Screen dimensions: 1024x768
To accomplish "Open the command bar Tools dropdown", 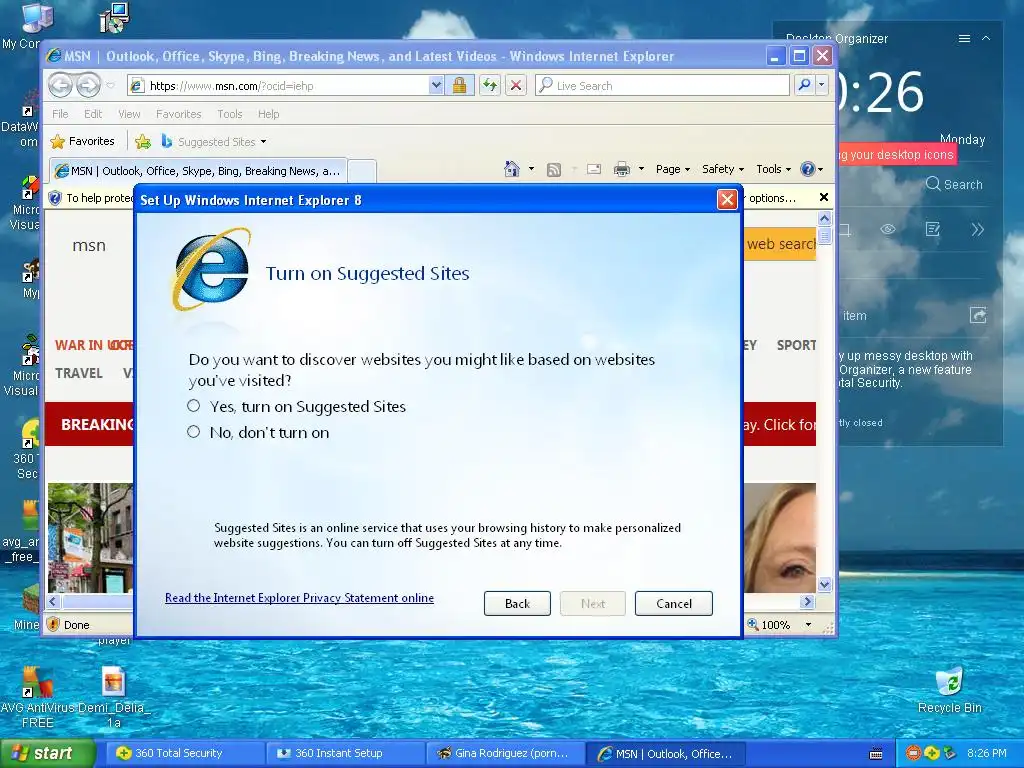I will pos(773,169).
